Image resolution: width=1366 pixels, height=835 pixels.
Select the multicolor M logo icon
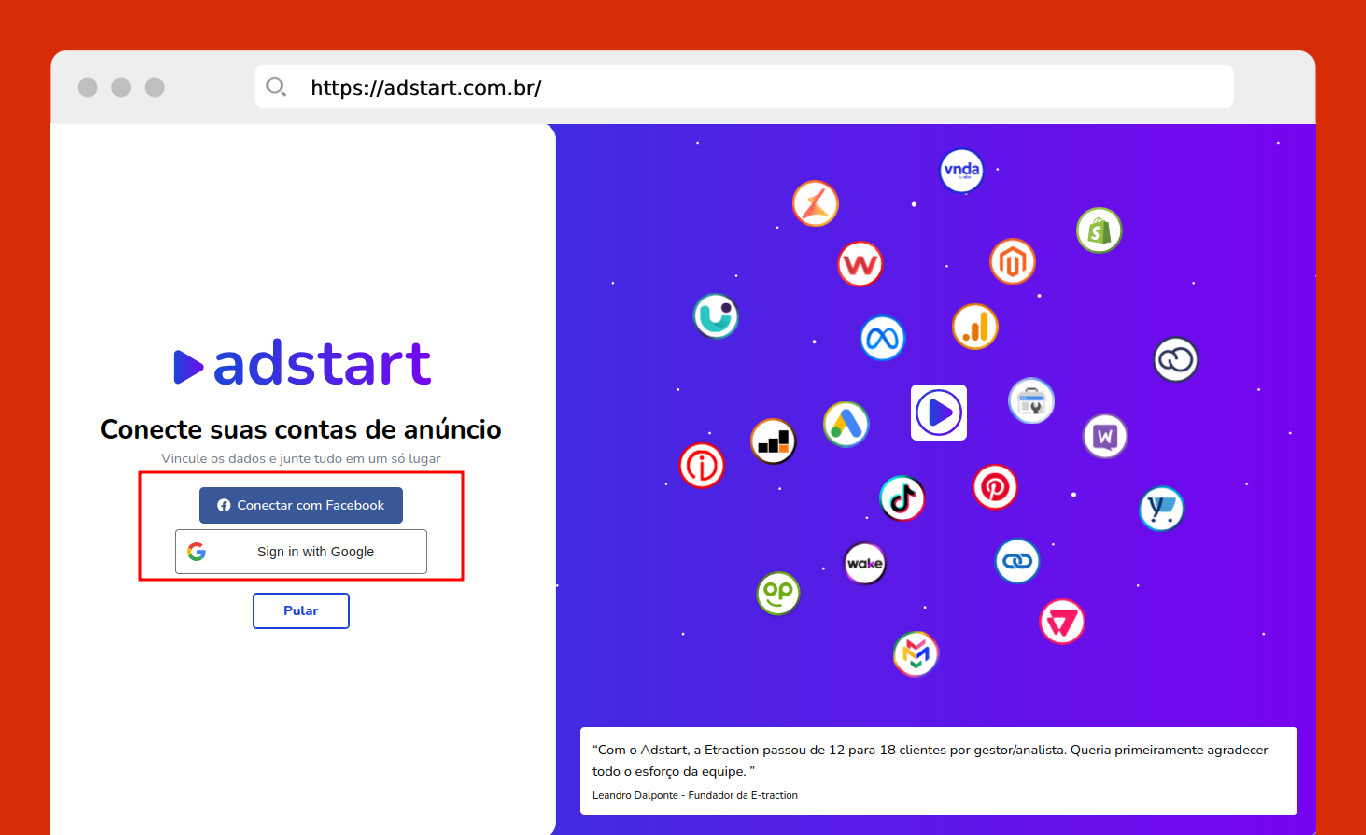click(916, 654)
